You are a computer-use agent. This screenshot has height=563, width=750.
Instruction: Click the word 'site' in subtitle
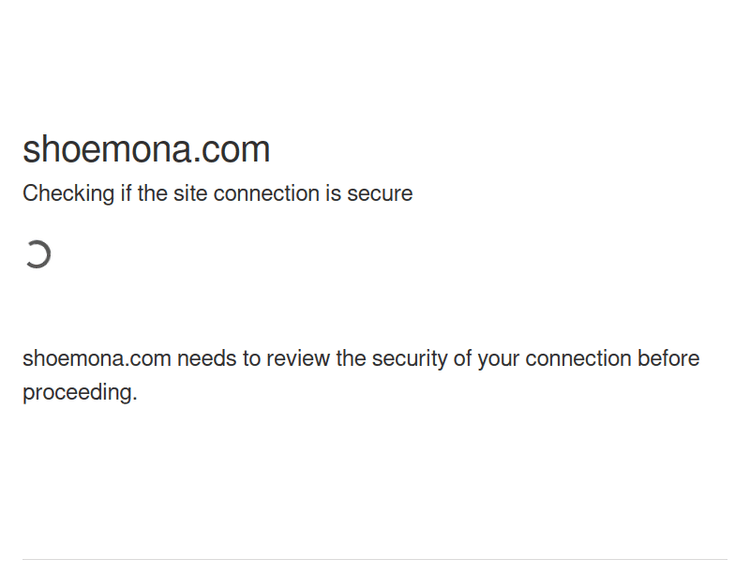pyautogui.click(x=189, y=193)
